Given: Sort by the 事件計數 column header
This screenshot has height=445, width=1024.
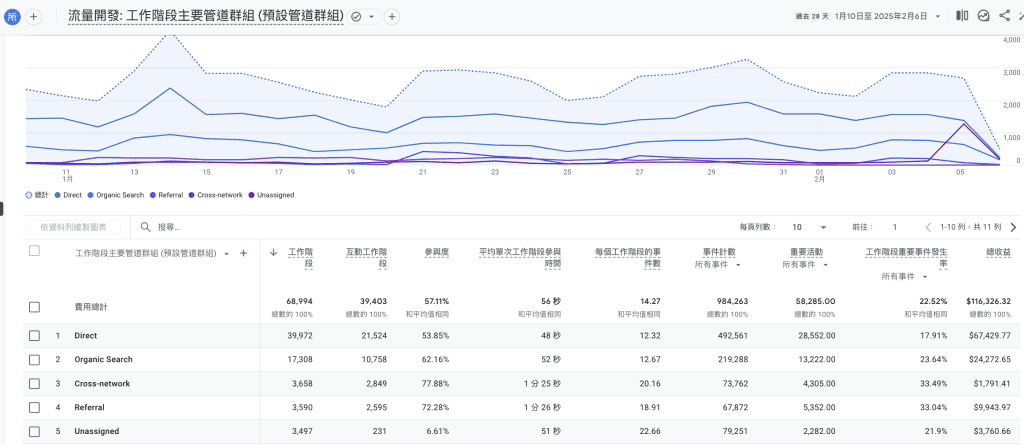Looking at the screenshot, I should (719, 253).
